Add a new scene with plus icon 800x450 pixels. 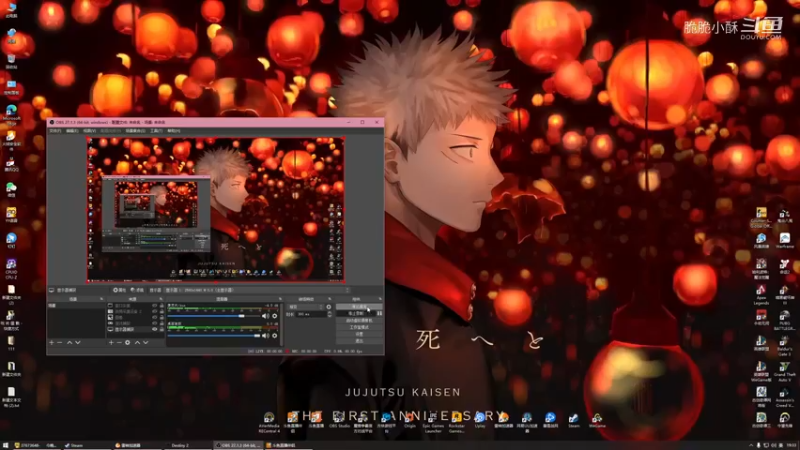(x=52, y=342)
